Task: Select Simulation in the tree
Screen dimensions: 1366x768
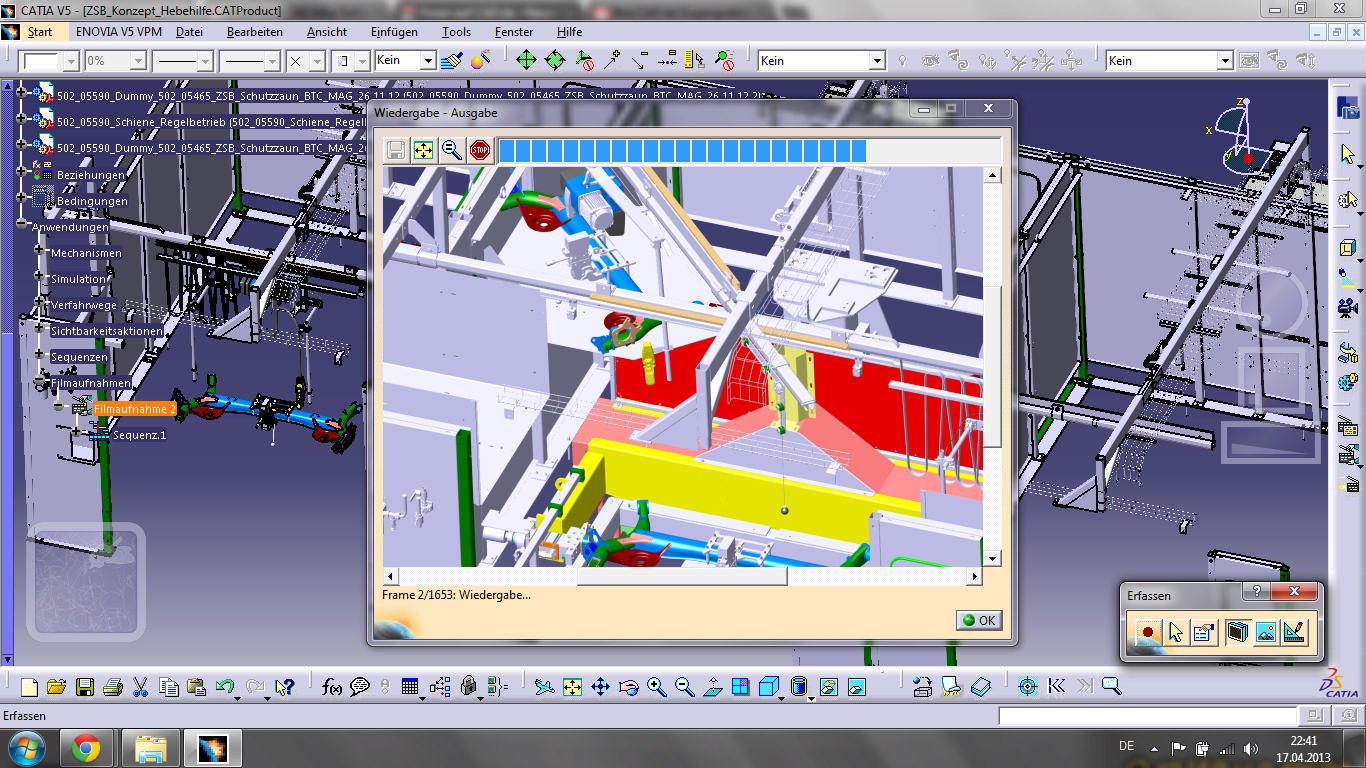Action: [x=78, y=279]
